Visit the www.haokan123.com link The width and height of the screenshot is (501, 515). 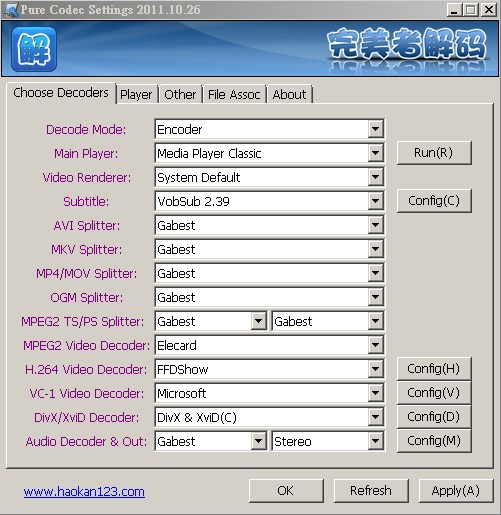[x=84, y=492]
